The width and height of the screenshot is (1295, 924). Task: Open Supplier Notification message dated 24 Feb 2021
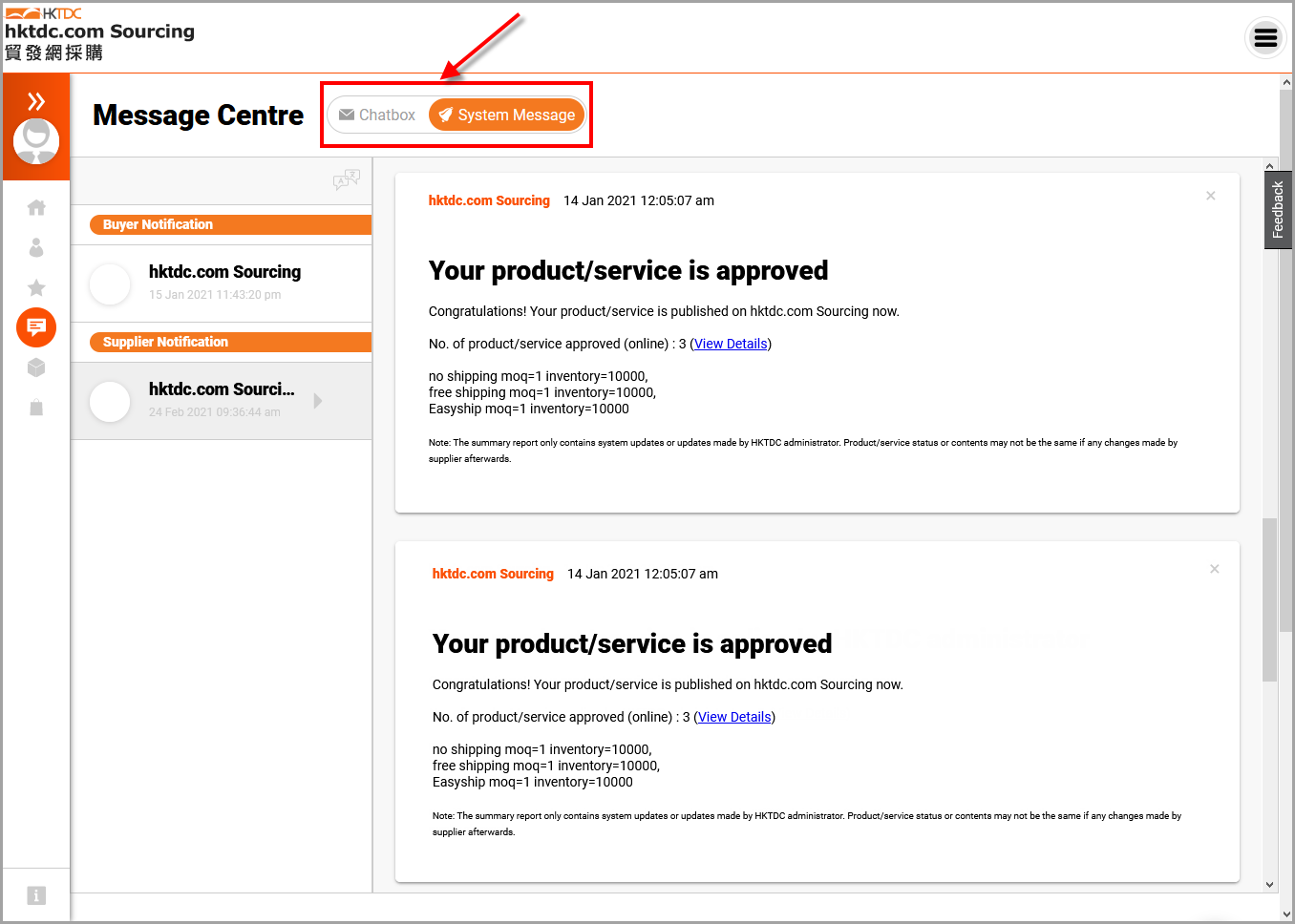pyautogui.click(x=222, y=401)
